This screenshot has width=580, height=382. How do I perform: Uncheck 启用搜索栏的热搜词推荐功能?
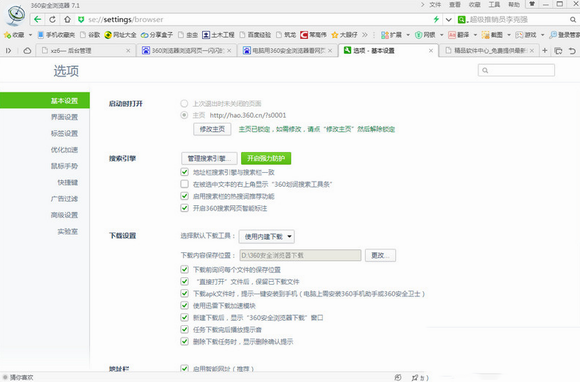185,196
